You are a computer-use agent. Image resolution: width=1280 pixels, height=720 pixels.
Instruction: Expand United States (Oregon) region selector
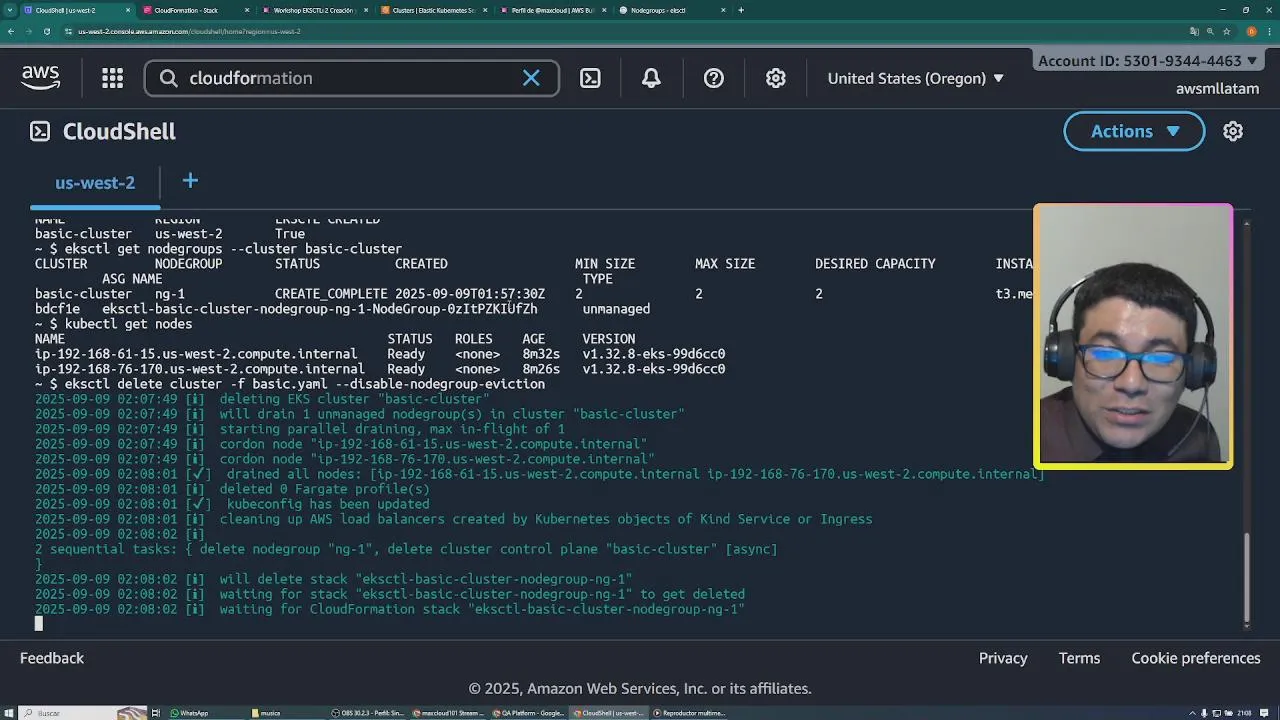(x=915, y=78)
